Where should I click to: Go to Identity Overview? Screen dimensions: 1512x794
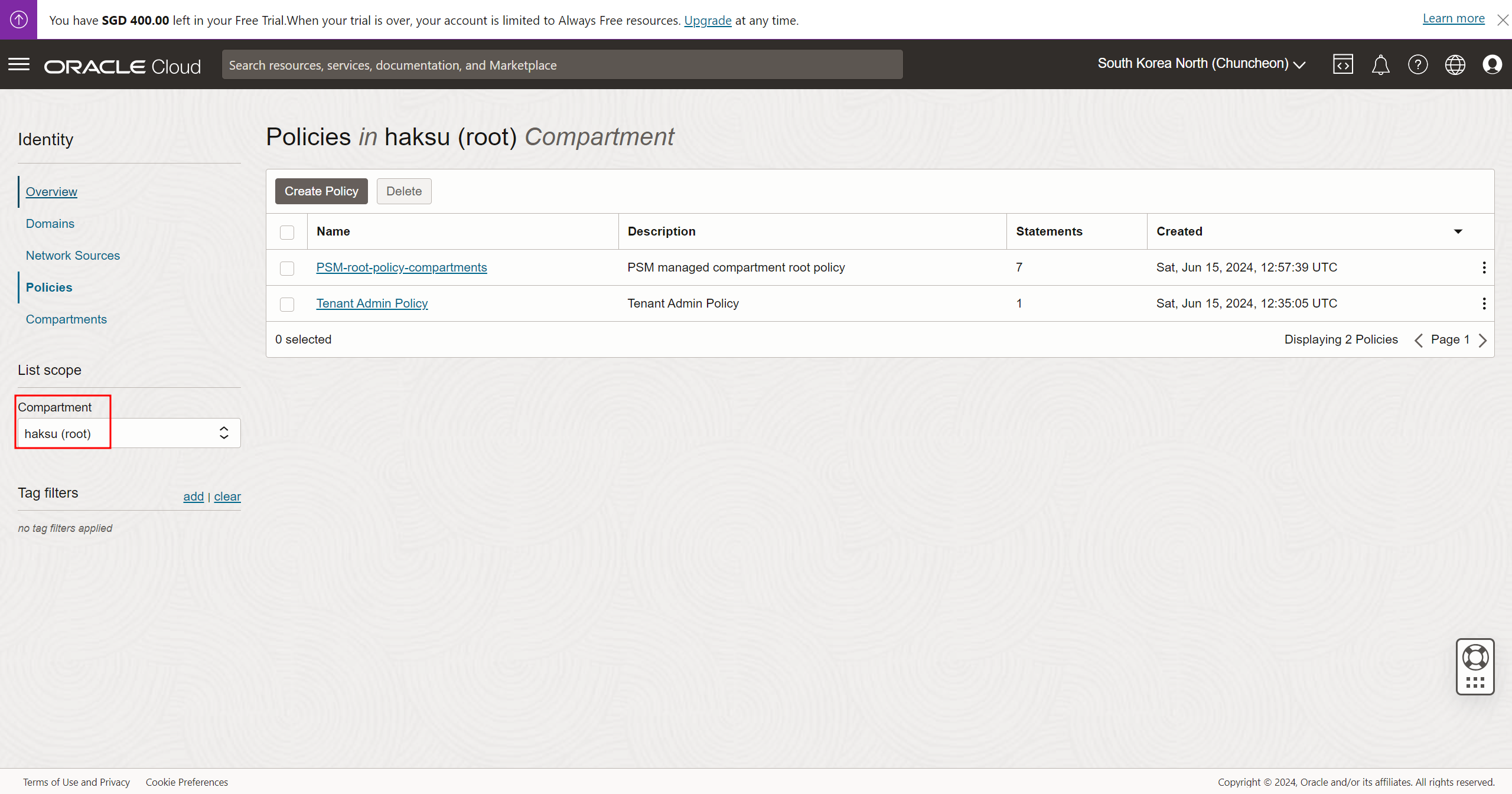51,192
